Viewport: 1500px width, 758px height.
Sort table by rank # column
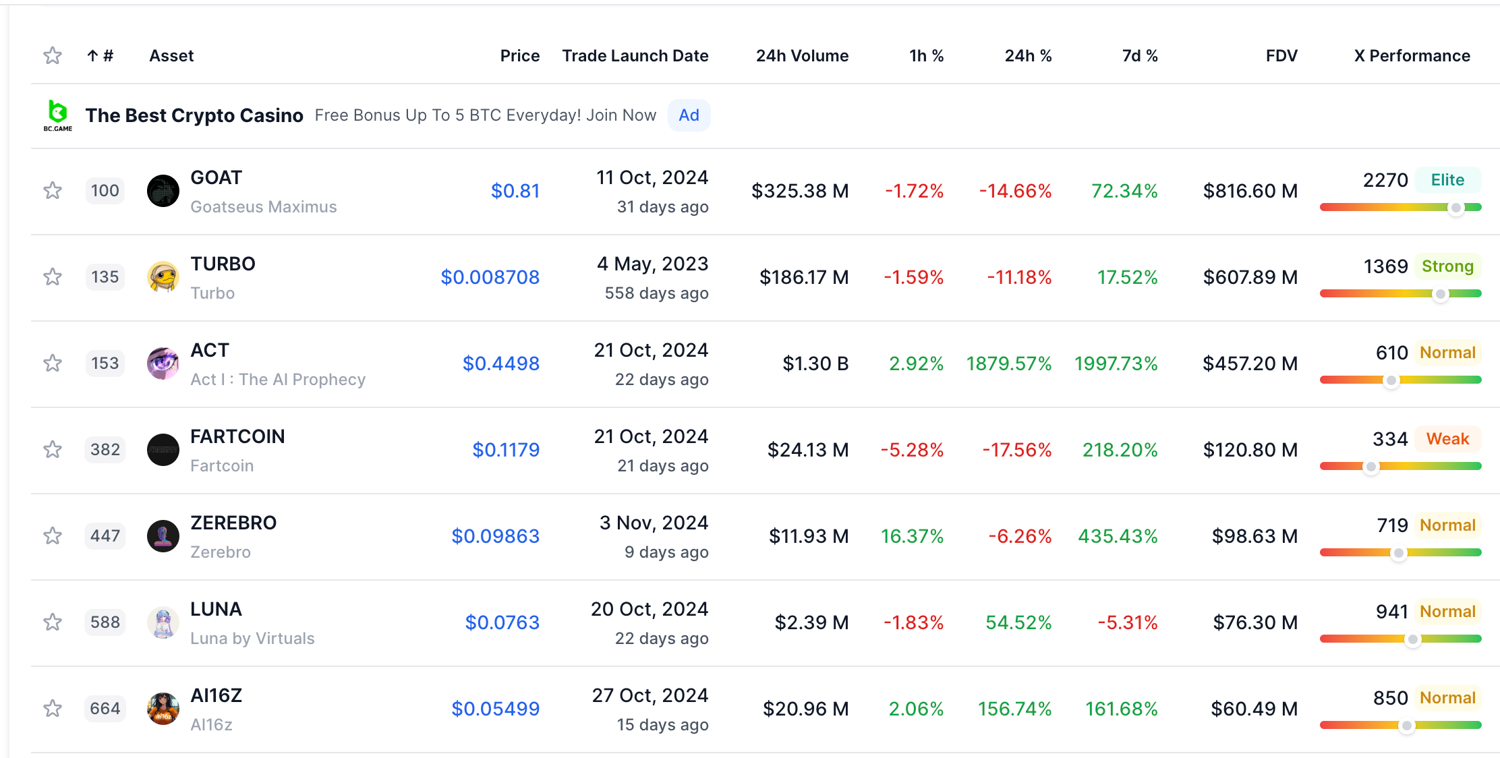pyautogui.click(x=100, y=56)
